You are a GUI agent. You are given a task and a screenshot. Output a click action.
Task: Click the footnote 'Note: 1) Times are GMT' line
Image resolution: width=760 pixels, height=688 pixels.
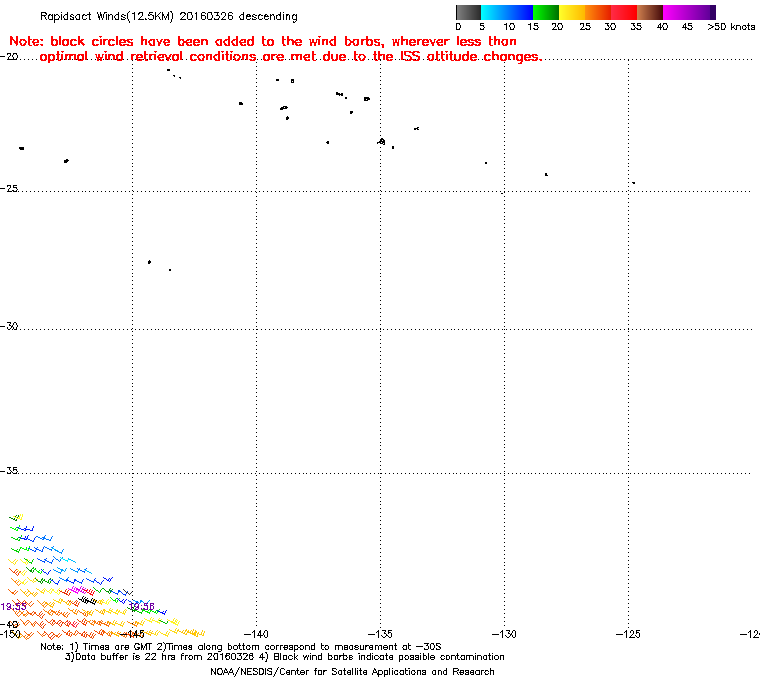coord(241,647)
